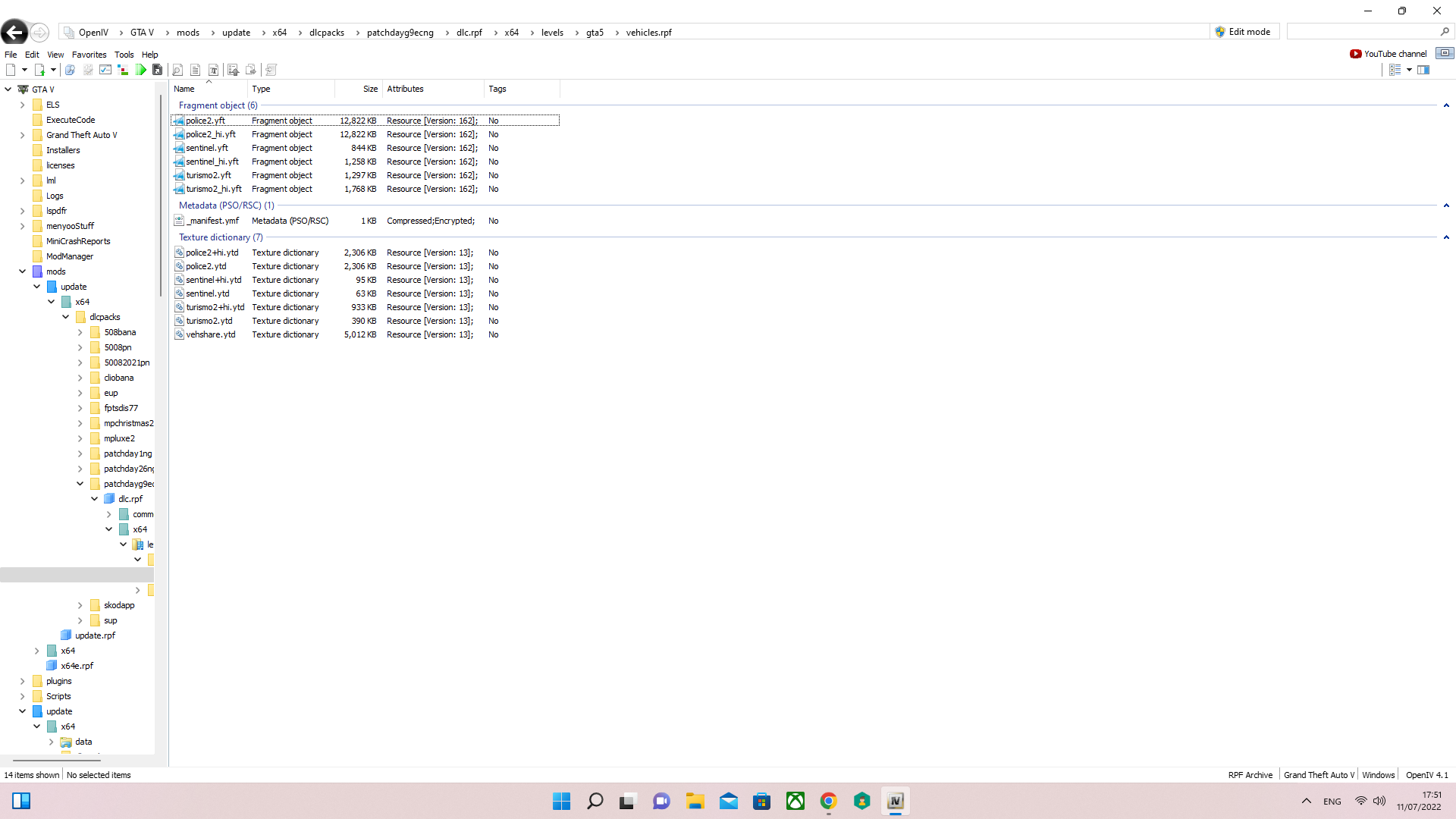Viewport: 1456px width, 819px height.
Task: Open the New file dropdown arrow
Action: pyautogui.click(x=24, y=70)
